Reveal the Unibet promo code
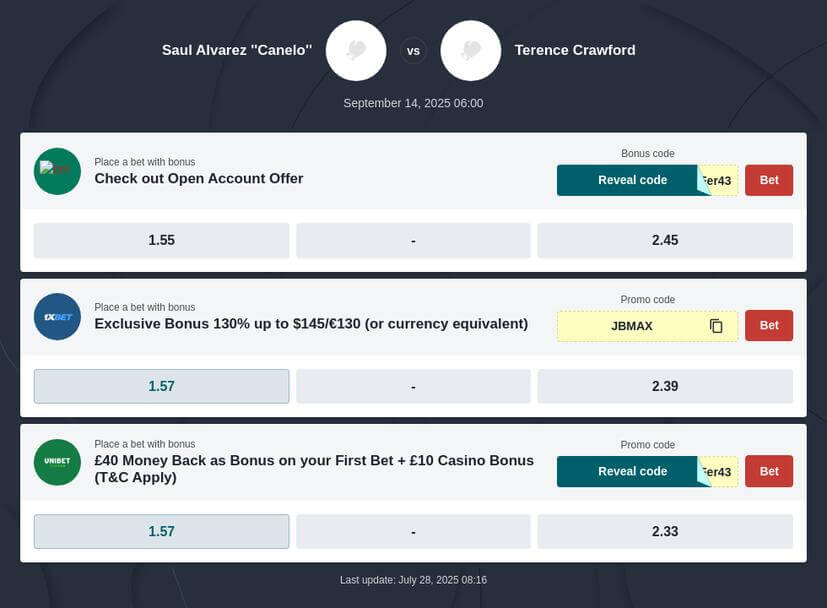The width and height of the screenshot is (827, 608). click(632, 471)
